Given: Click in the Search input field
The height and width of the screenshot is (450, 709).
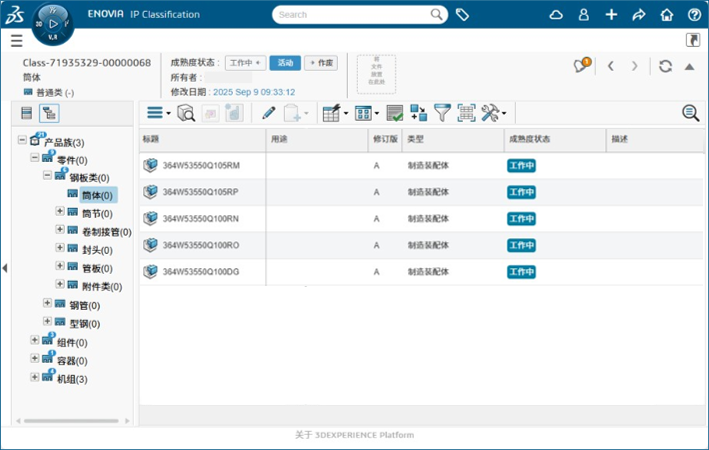Looking at the screenshot, I should pos(350,15).
